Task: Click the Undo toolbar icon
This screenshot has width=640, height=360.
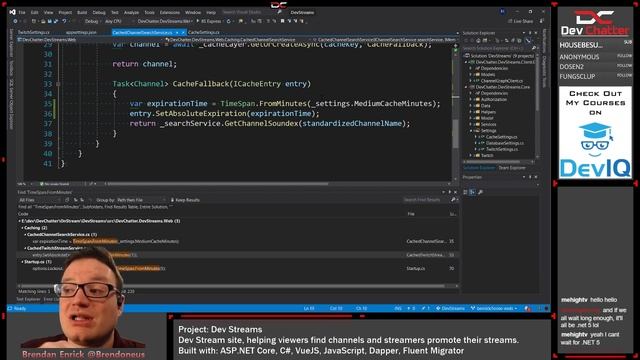Action: [64, 21]
